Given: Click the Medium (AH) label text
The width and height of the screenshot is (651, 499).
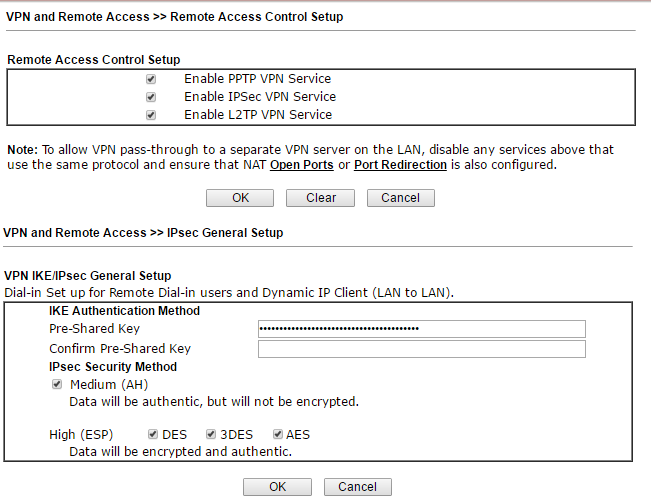Looking at the screenshot, I should (x=108, y=384).
